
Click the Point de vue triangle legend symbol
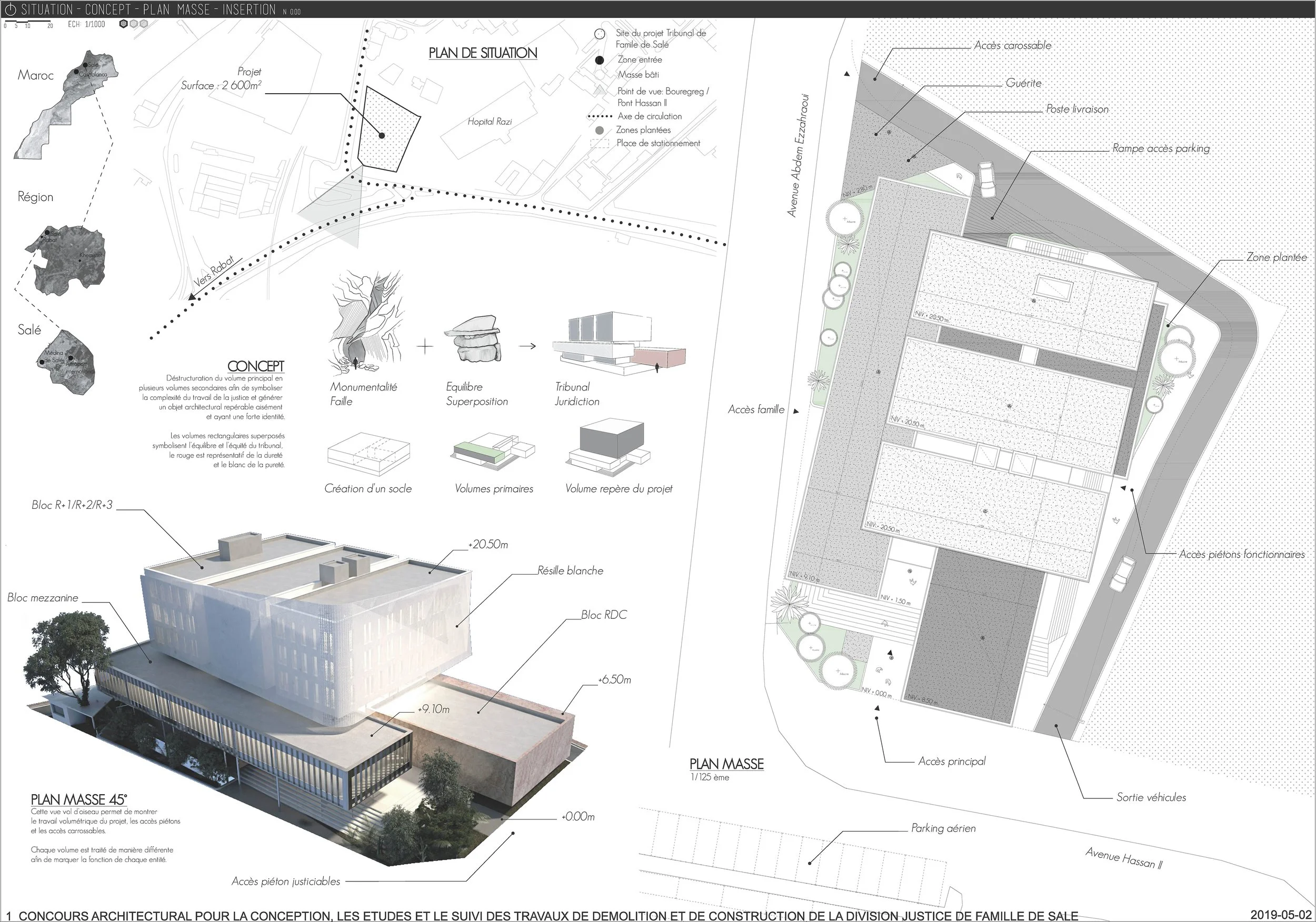coord(600,91)
